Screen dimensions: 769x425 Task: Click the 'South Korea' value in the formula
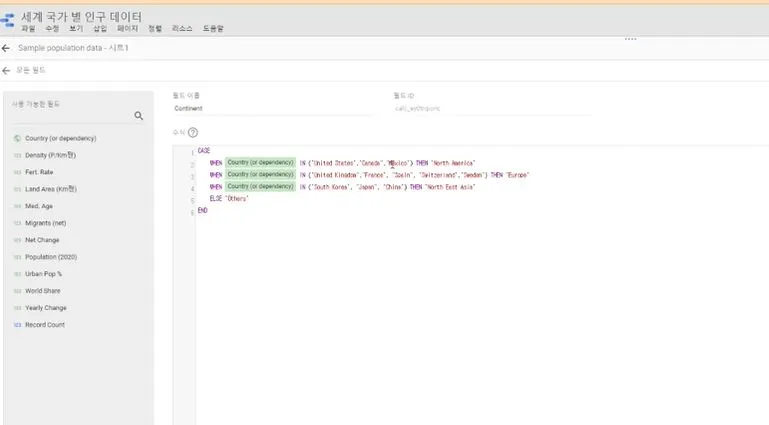click(x=330, y=187)
